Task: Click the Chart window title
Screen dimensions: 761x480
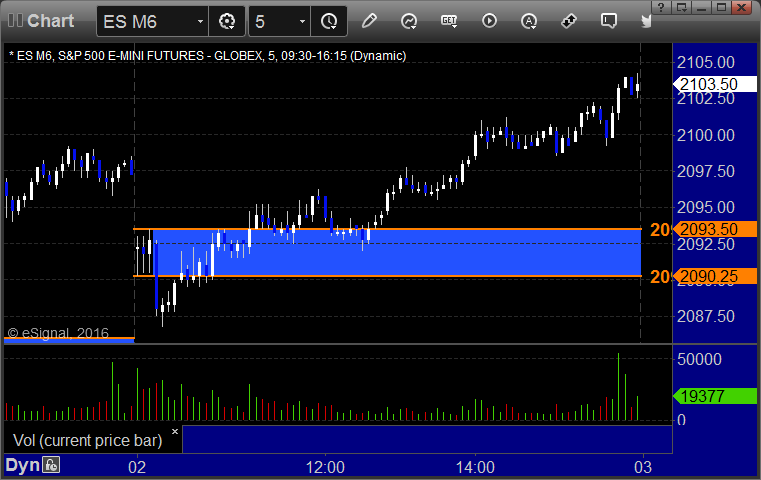Action: click(x=50, y=21)
